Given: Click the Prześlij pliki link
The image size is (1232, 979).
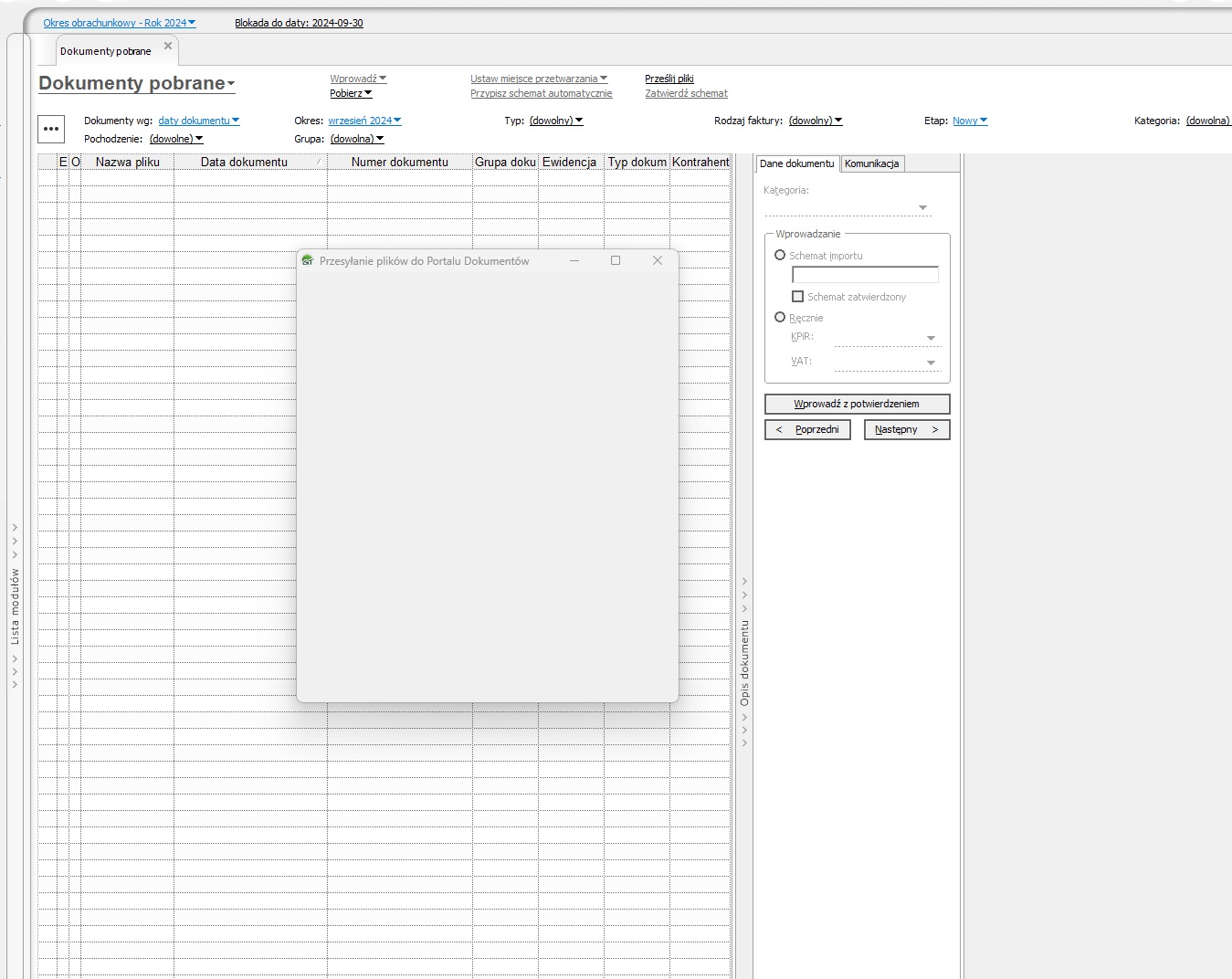Looking at the screenshot, I should click(x=669, y=79).
